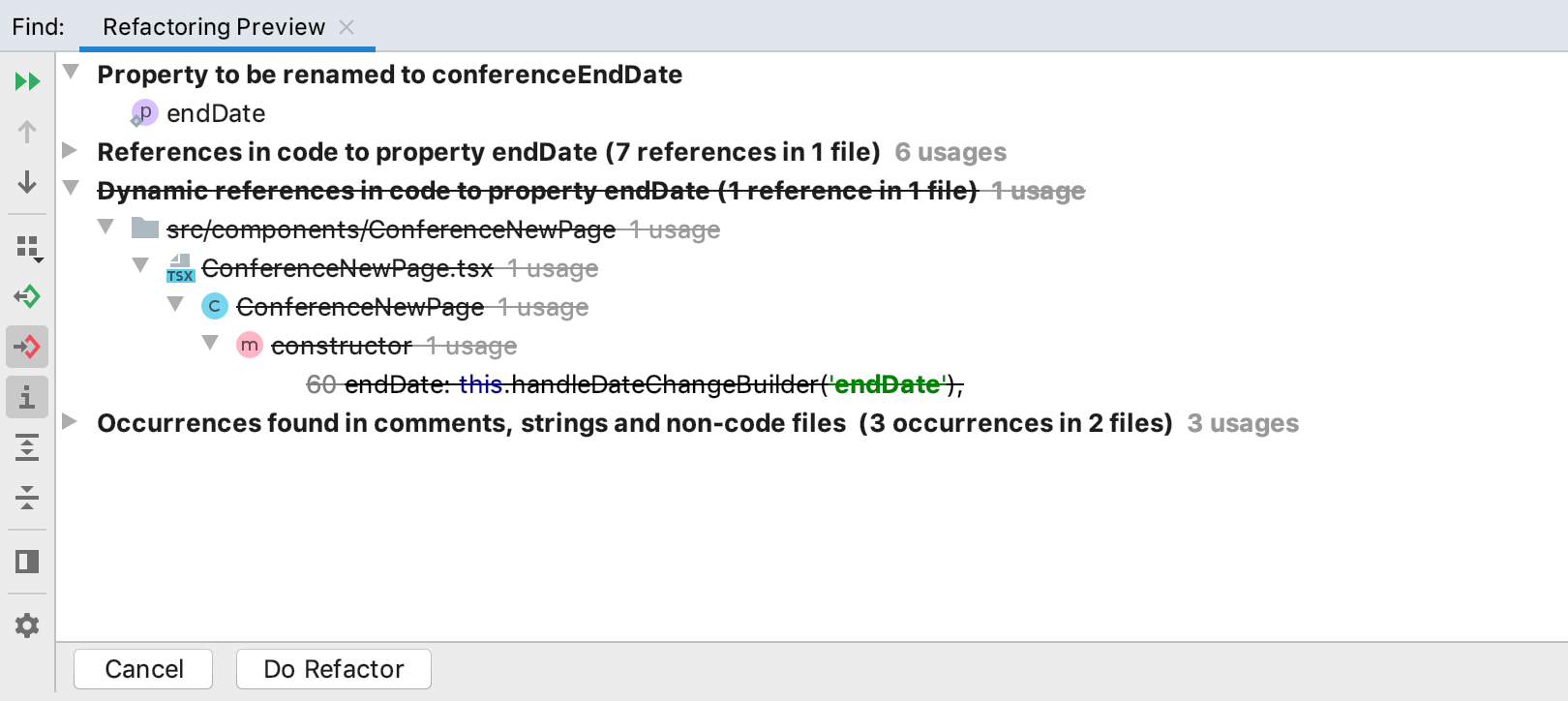1568x701 pixels.
Task: Close the Refactoring Preview tab
Action: click(x=347, y=26)
